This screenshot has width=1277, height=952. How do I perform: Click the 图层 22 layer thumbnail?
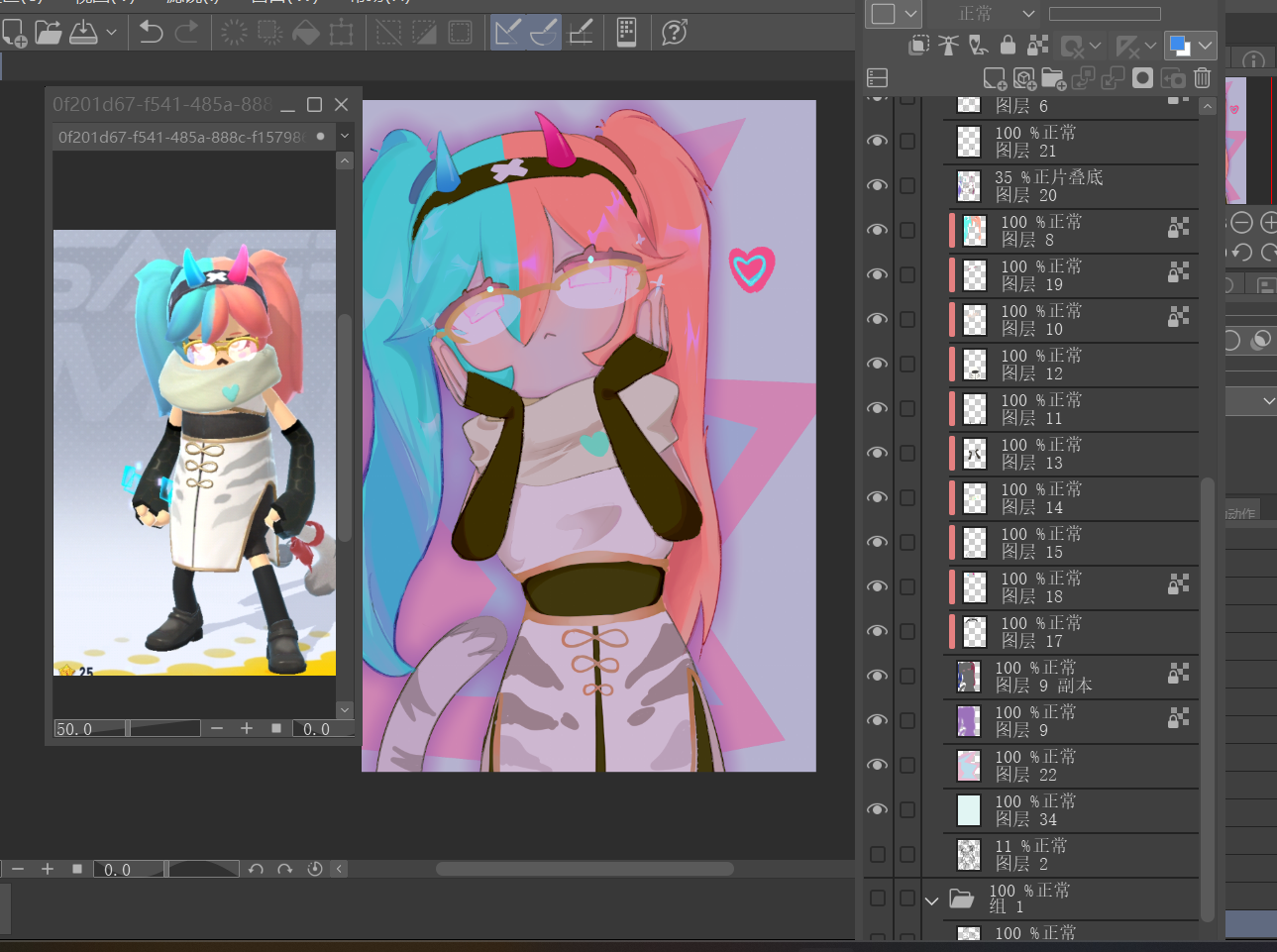tap(968, 765)
